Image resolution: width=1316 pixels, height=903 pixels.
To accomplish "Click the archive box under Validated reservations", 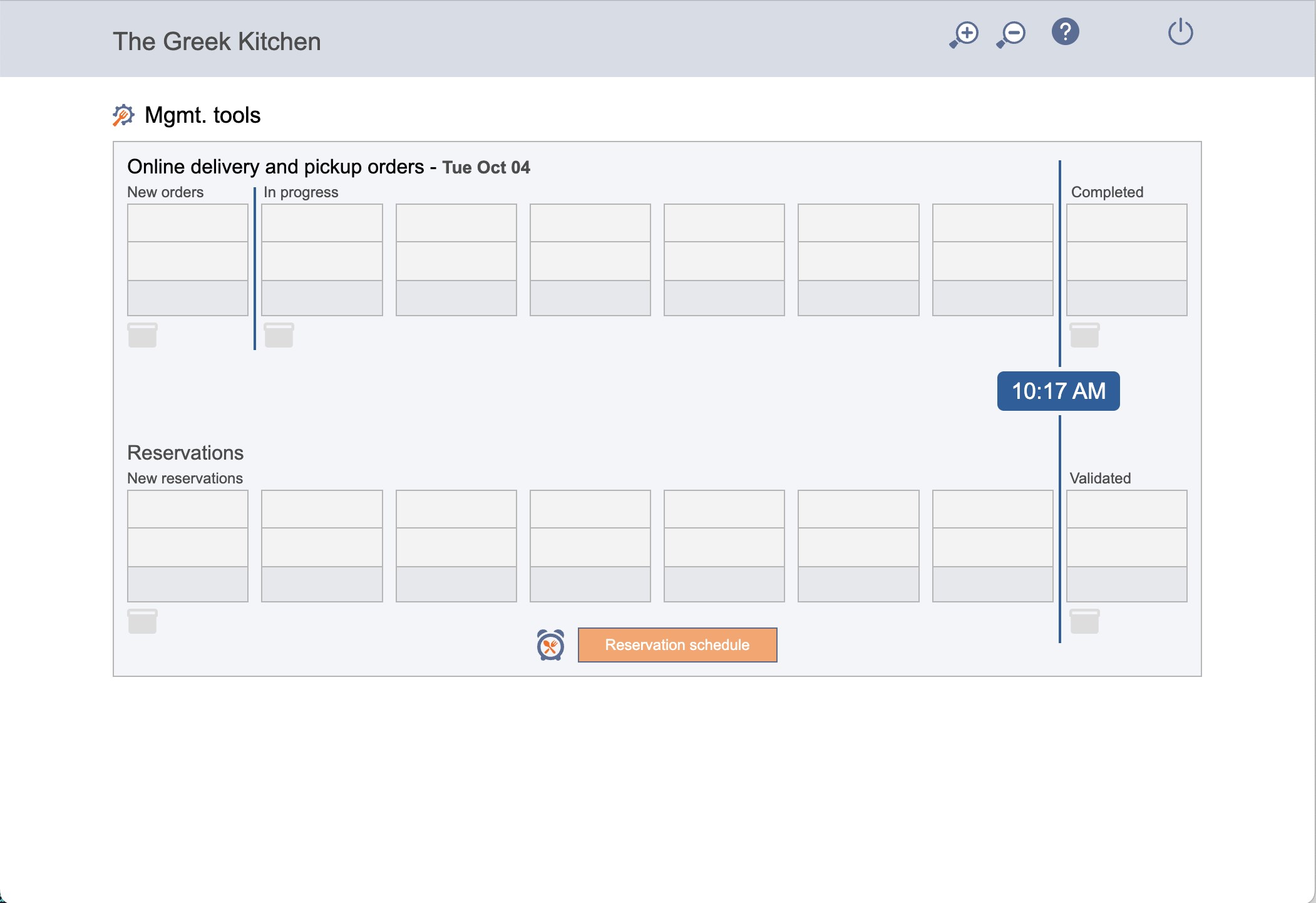I will [1084, 621].
